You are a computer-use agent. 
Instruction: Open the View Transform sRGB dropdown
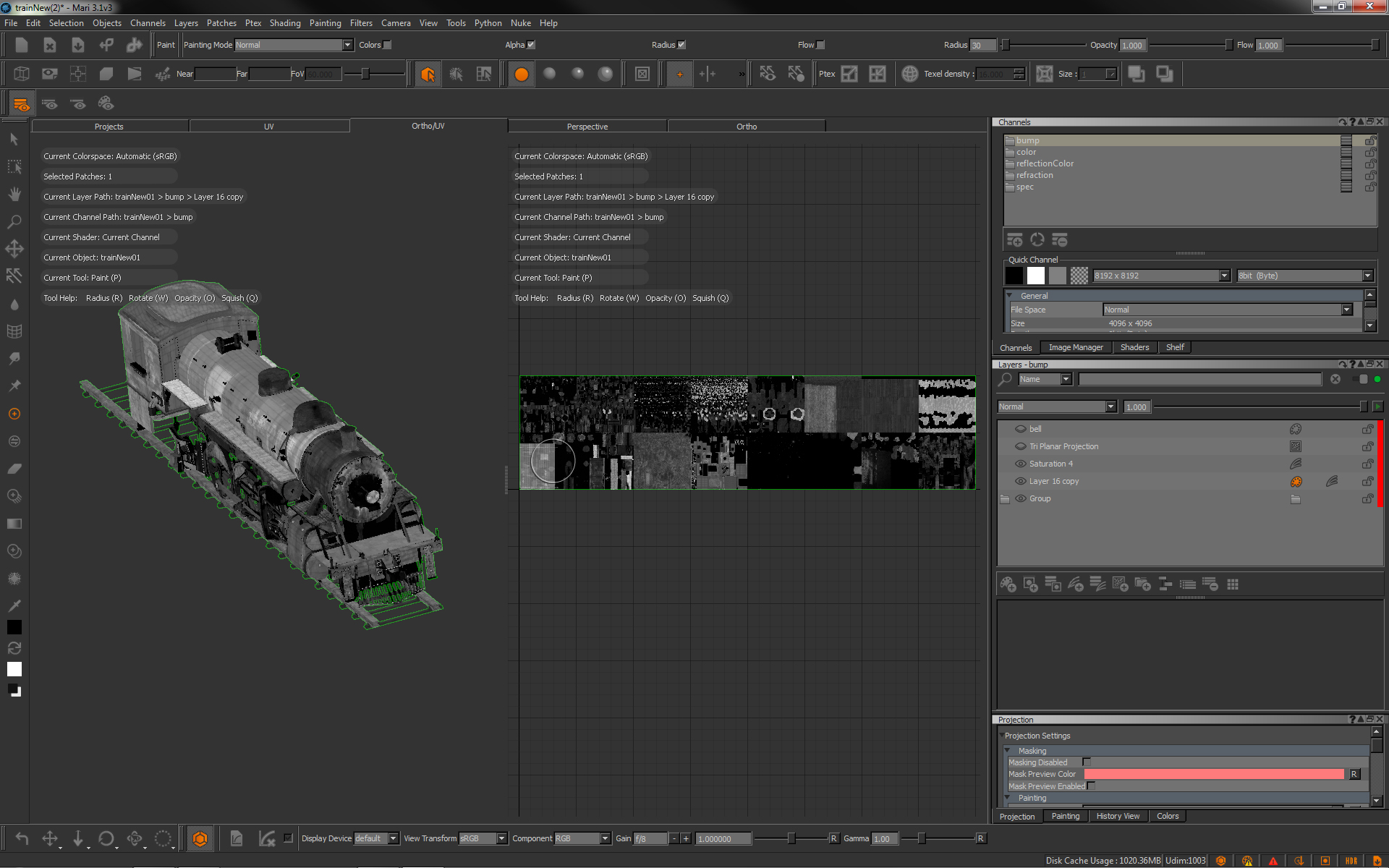pyautogui.click(x=483, y=838)
